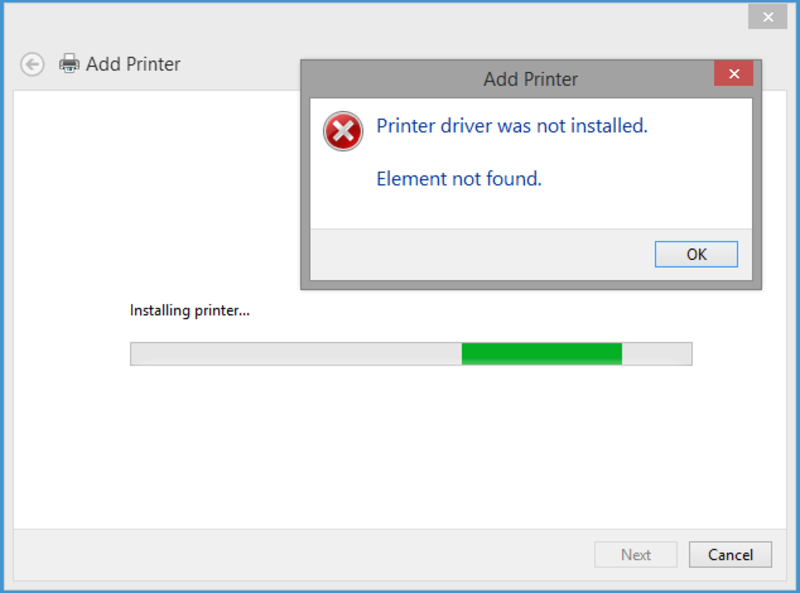Close the Add Printer wizard window
The width and height of the screenshot is (800, 593).
click(x=768, y=17)
